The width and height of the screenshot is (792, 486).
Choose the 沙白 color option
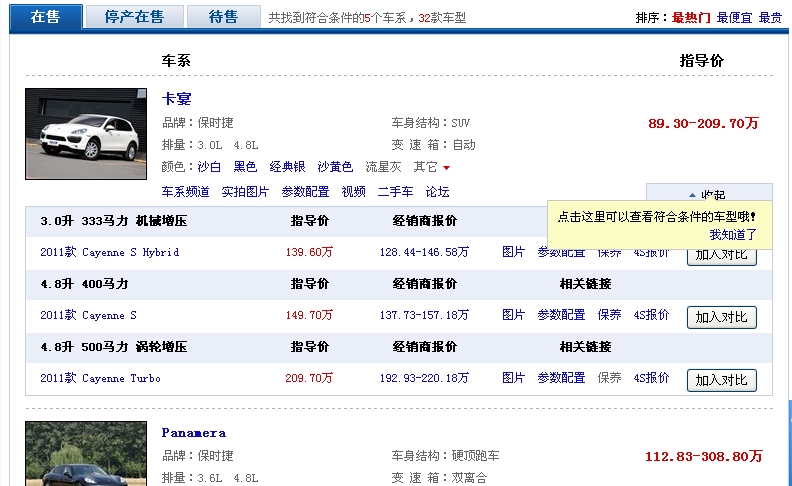[209, 167]
